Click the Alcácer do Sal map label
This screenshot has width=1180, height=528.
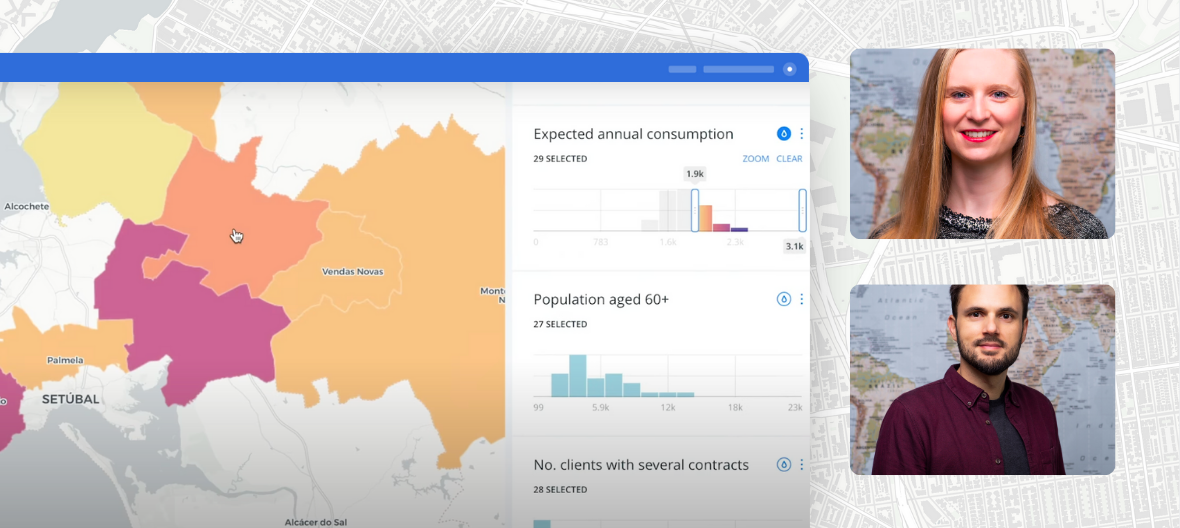pyautogui.click(x=314, y=522)
